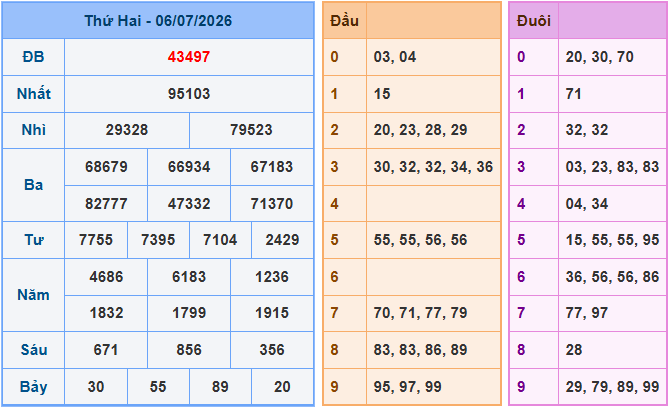Click the Năm prize number 4686
The width and height of the screenshot is (670, 407).
tap(106, 277)
